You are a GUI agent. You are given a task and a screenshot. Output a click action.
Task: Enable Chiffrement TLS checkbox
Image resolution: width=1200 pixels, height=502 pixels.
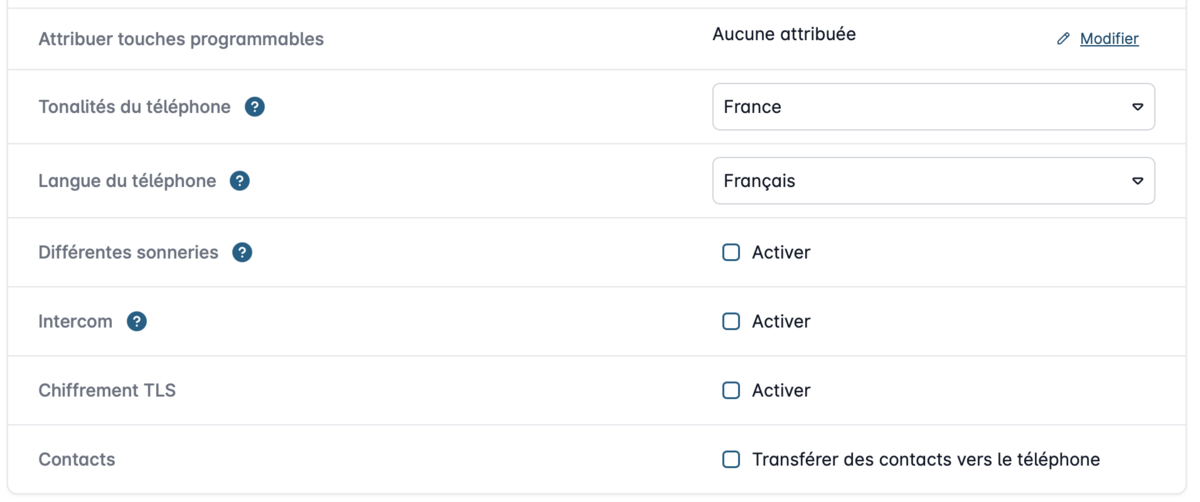coord(731,390)
